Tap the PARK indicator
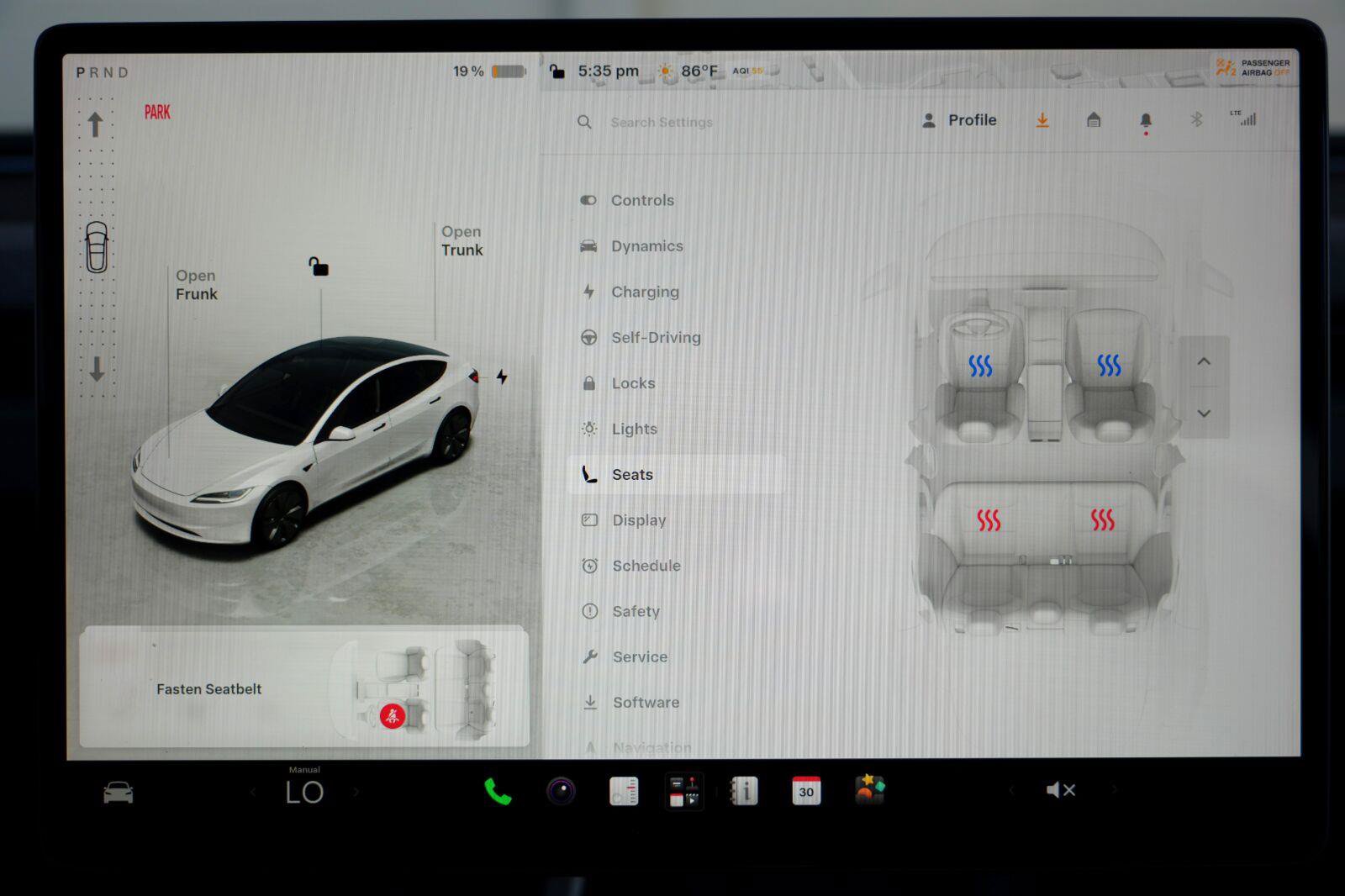The image size is (1345, 896). tap(157, 112)
